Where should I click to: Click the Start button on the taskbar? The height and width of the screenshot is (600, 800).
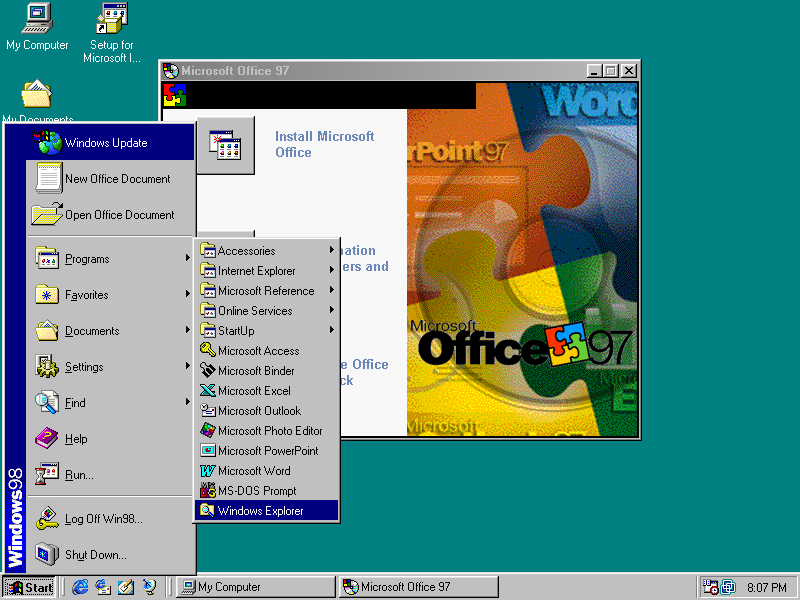32,587
